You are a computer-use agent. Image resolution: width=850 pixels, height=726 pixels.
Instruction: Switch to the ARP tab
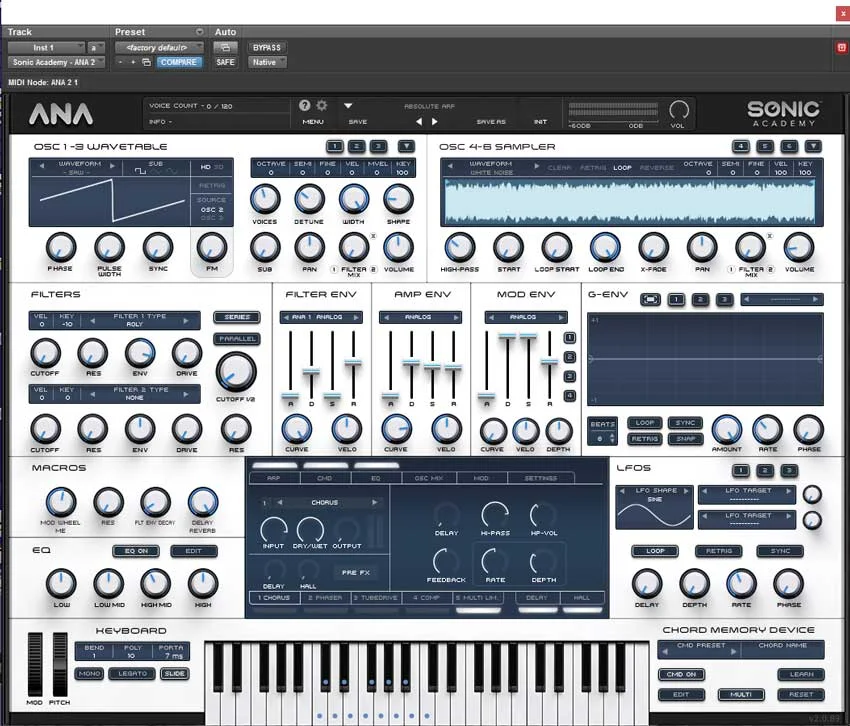[x=274, y=478]
